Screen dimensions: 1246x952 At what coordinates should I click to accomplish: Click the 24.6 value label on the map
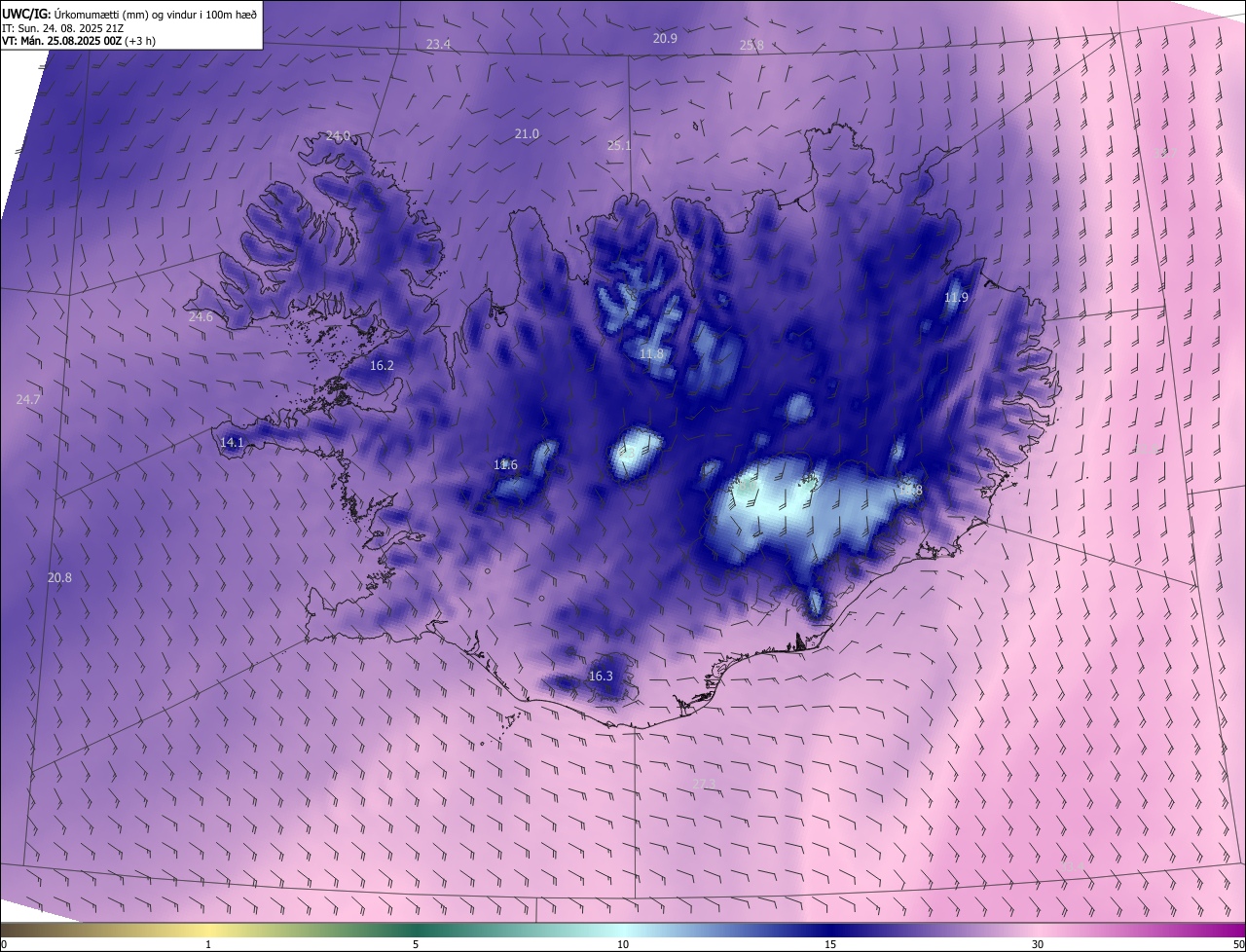click(201, 316)
